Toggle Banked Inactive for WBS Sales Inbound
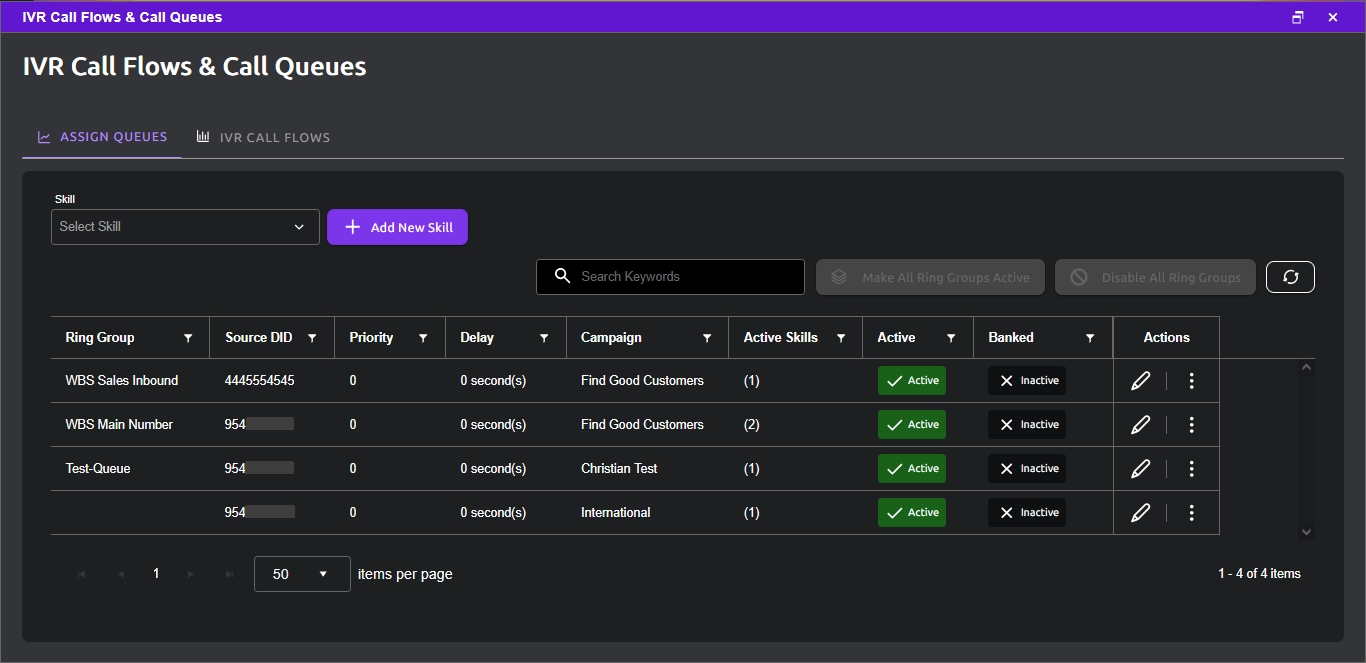Image resolution: width=1366 pixels, height=663 pixels. 1027,381
